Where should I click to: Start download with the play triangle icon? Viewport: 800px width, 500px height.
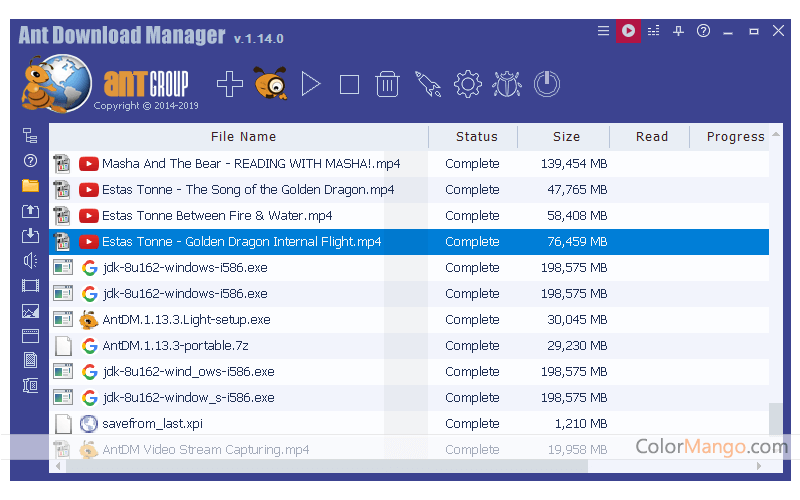coord(310,84)
